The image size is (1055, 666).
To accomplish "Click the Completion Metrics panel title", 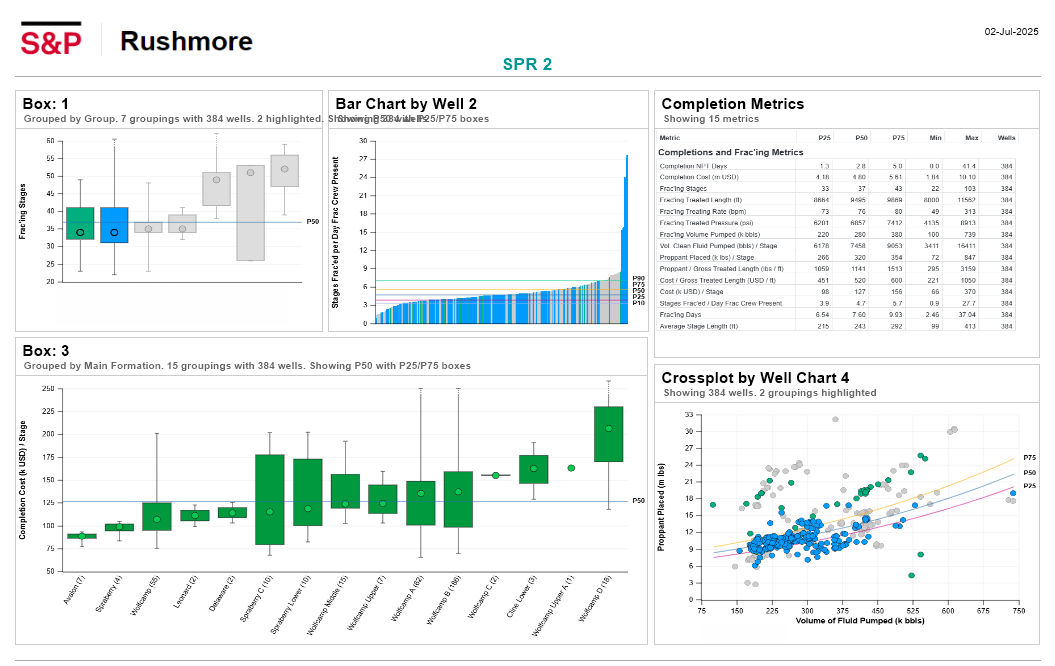I will pos(732,104).
